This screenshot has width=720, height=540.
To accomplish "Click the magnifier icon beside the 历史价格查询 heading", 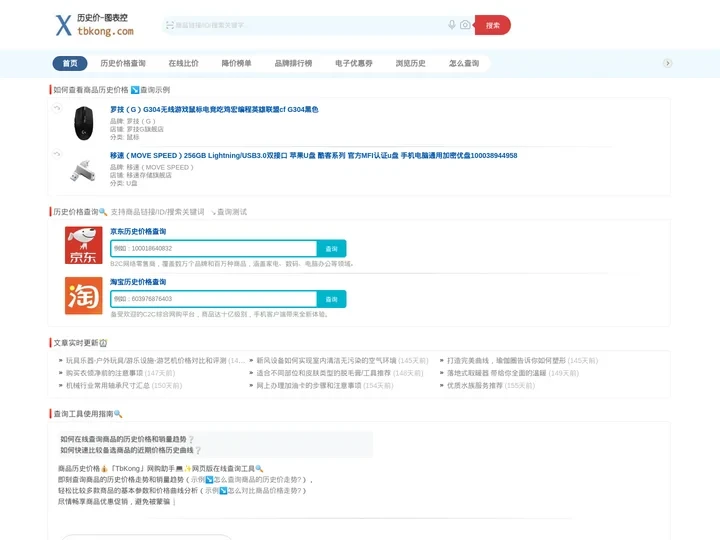I will pyautogui.click(x=103, y=212).
